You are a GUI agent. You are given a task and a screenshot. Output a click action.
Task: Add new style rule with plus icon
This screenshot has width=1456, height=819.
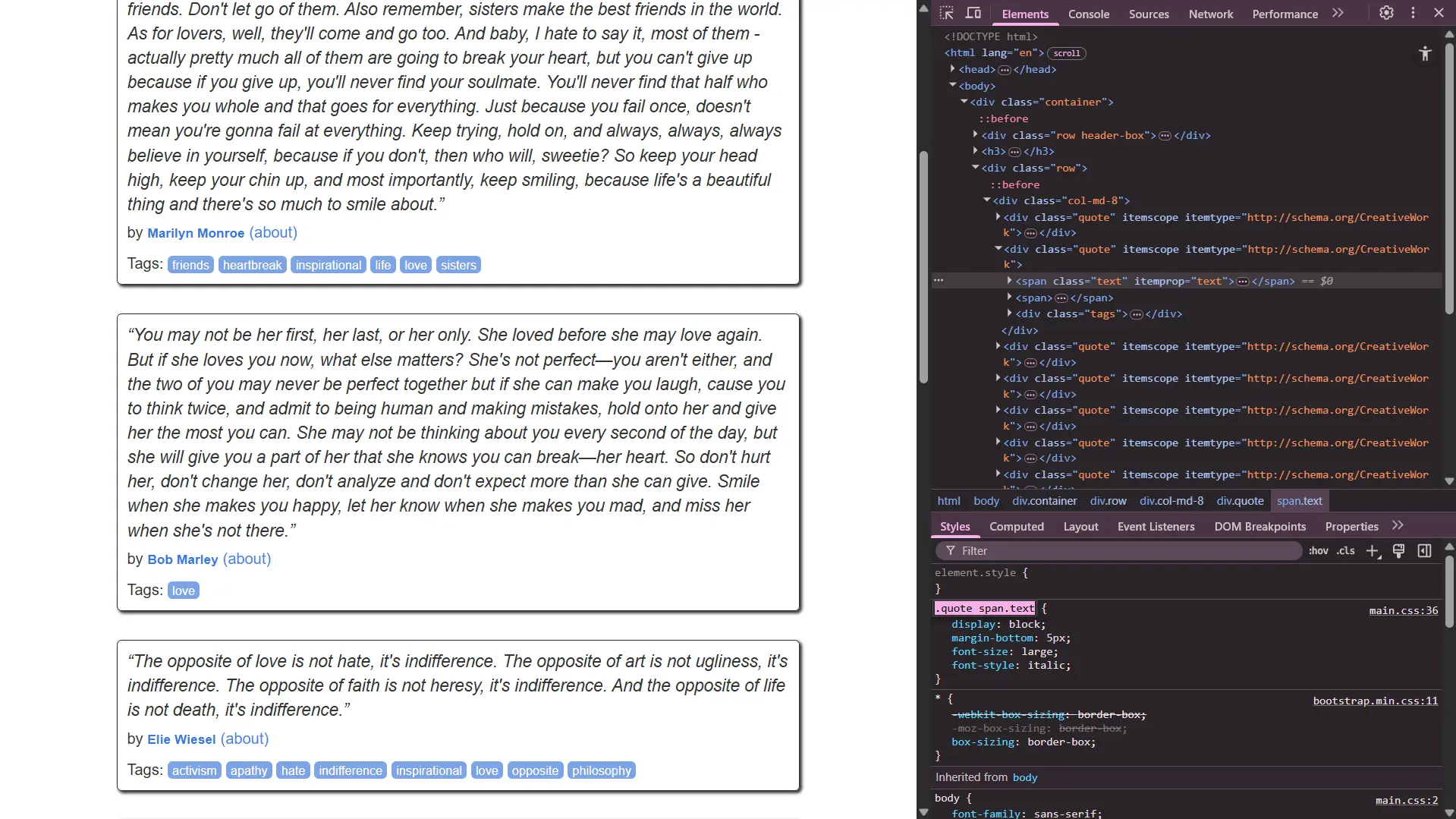tap(1373, 551)
